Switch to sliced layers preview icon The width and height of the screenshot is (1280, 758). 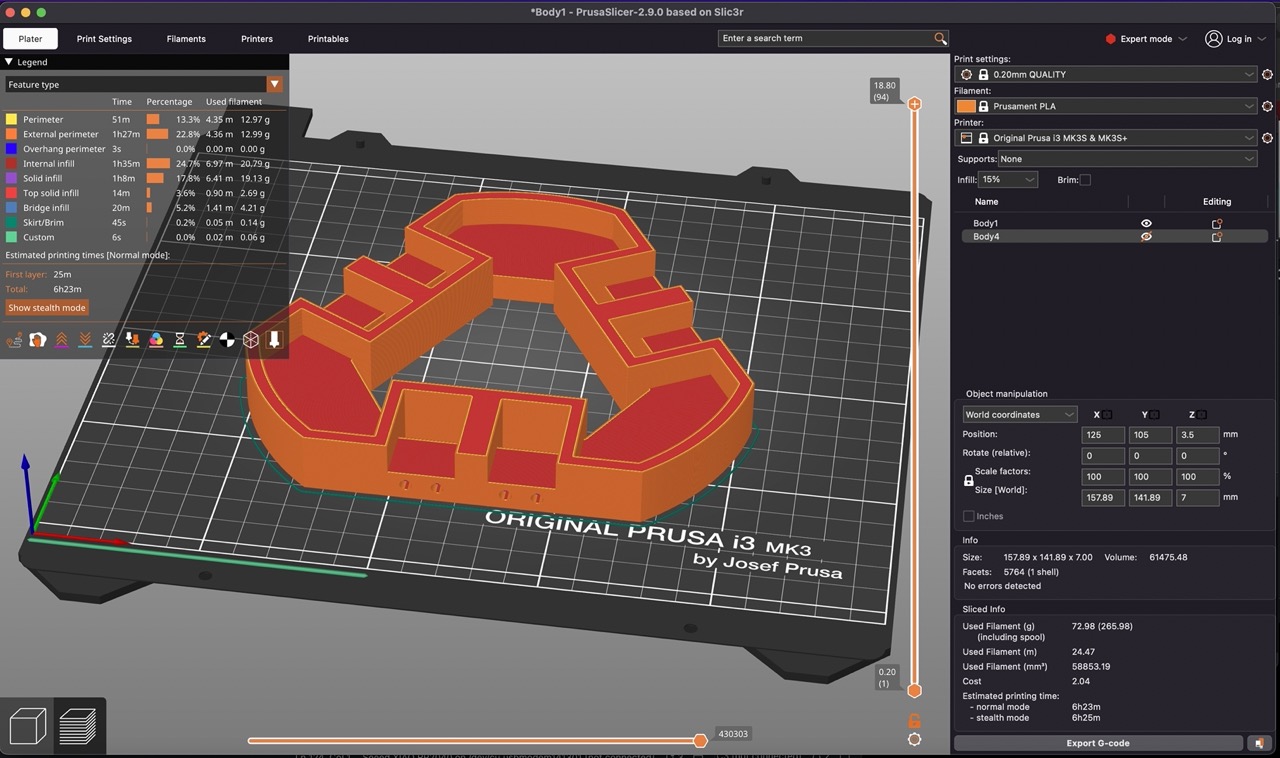pos(78,726)
